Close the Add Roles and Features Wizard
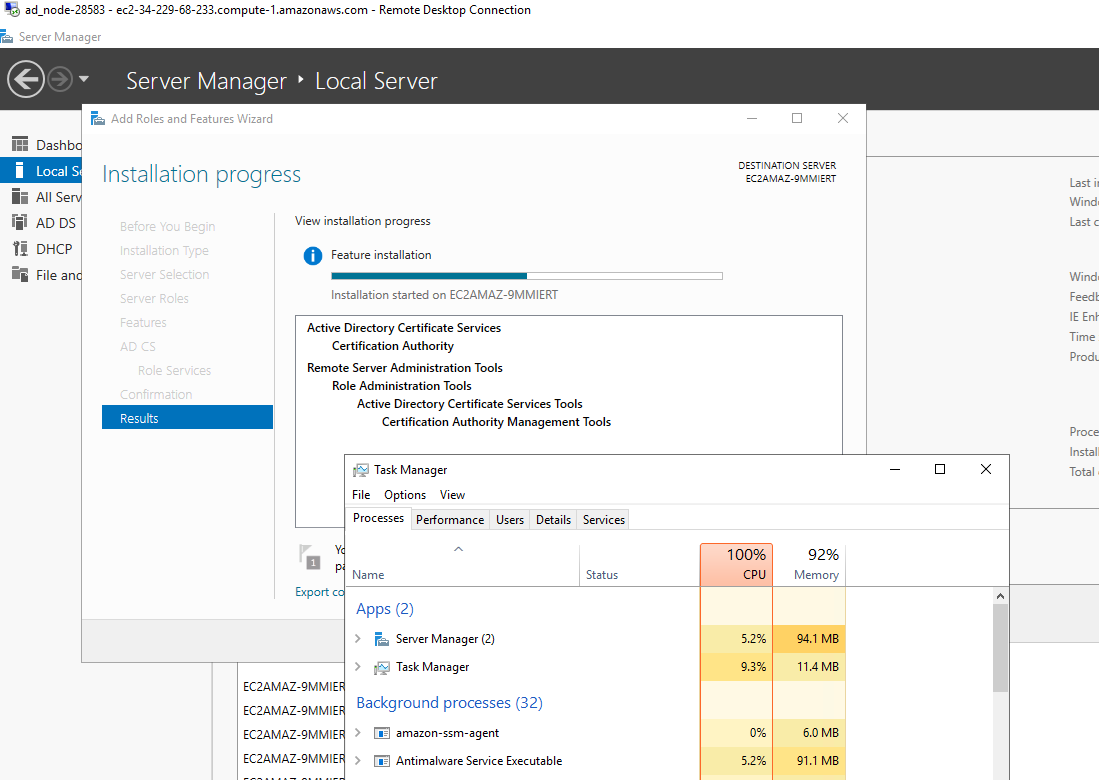The height and width of the screenshot is (780, 1099). (x=842, y=118)
